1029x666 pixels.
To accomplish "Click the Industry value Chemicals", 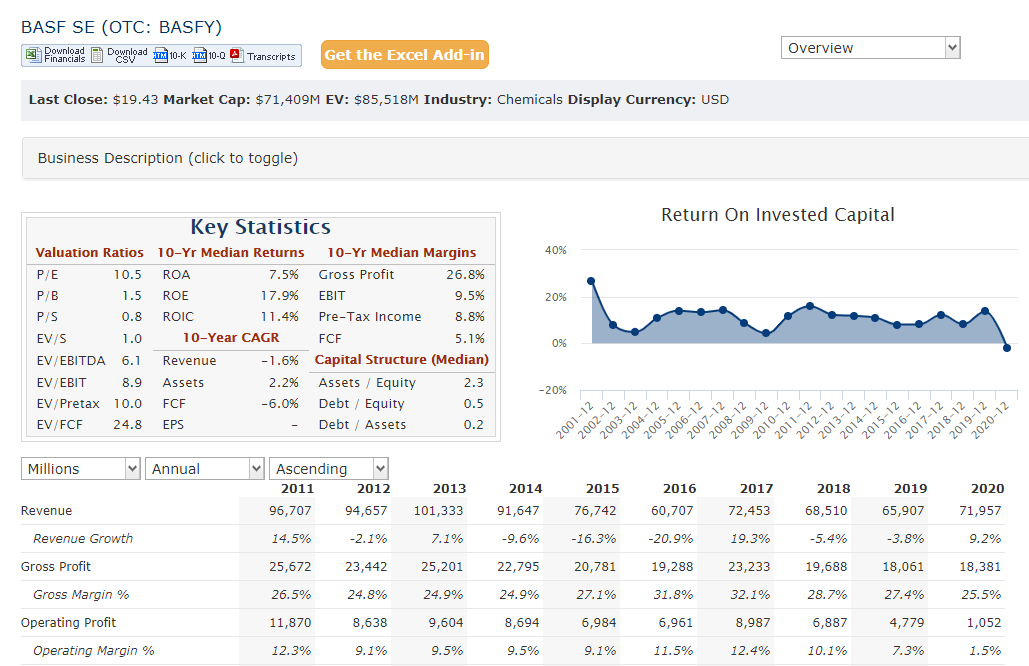I will click(530, 100).
